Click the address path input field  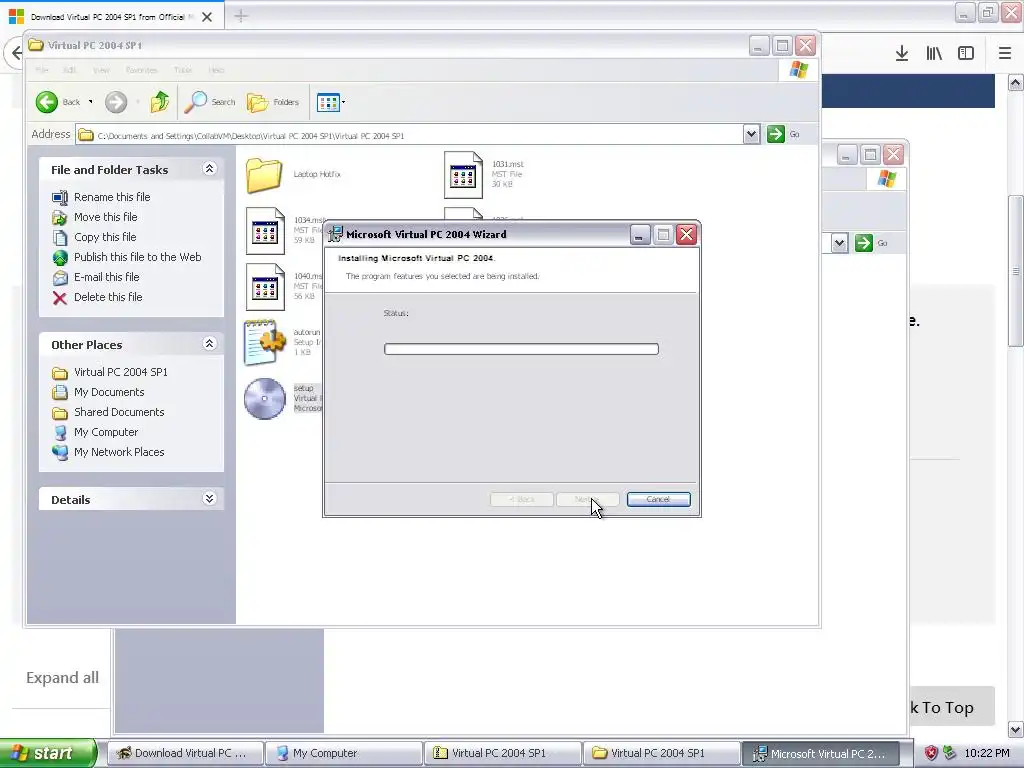tap(409, 135)
